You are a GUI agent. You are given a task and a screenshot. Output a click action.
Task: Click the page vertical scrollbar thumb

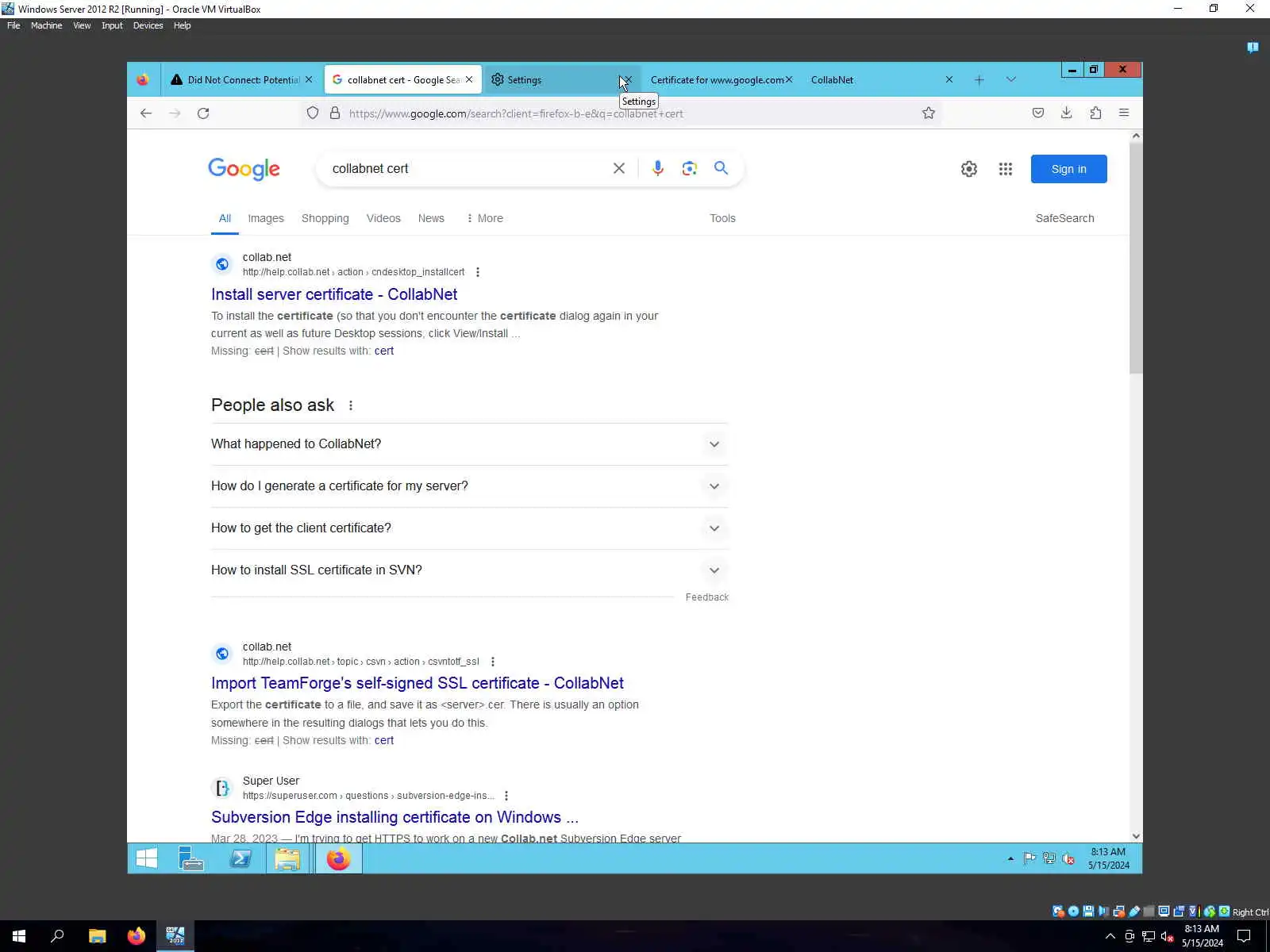(x=1136, y=257)
